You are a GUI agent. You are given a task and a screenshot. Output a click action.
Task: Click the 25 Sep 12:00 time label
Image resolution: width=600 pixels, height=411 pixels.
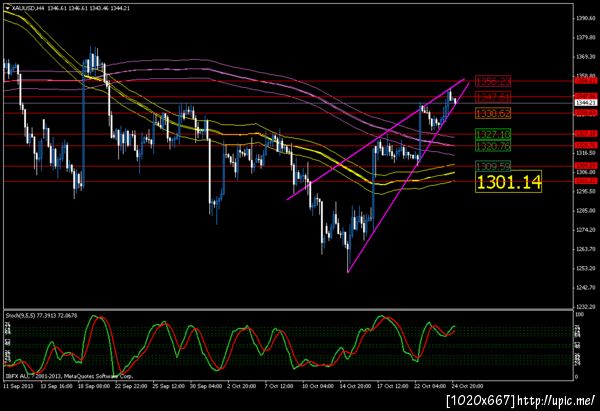tap(168, 386)
